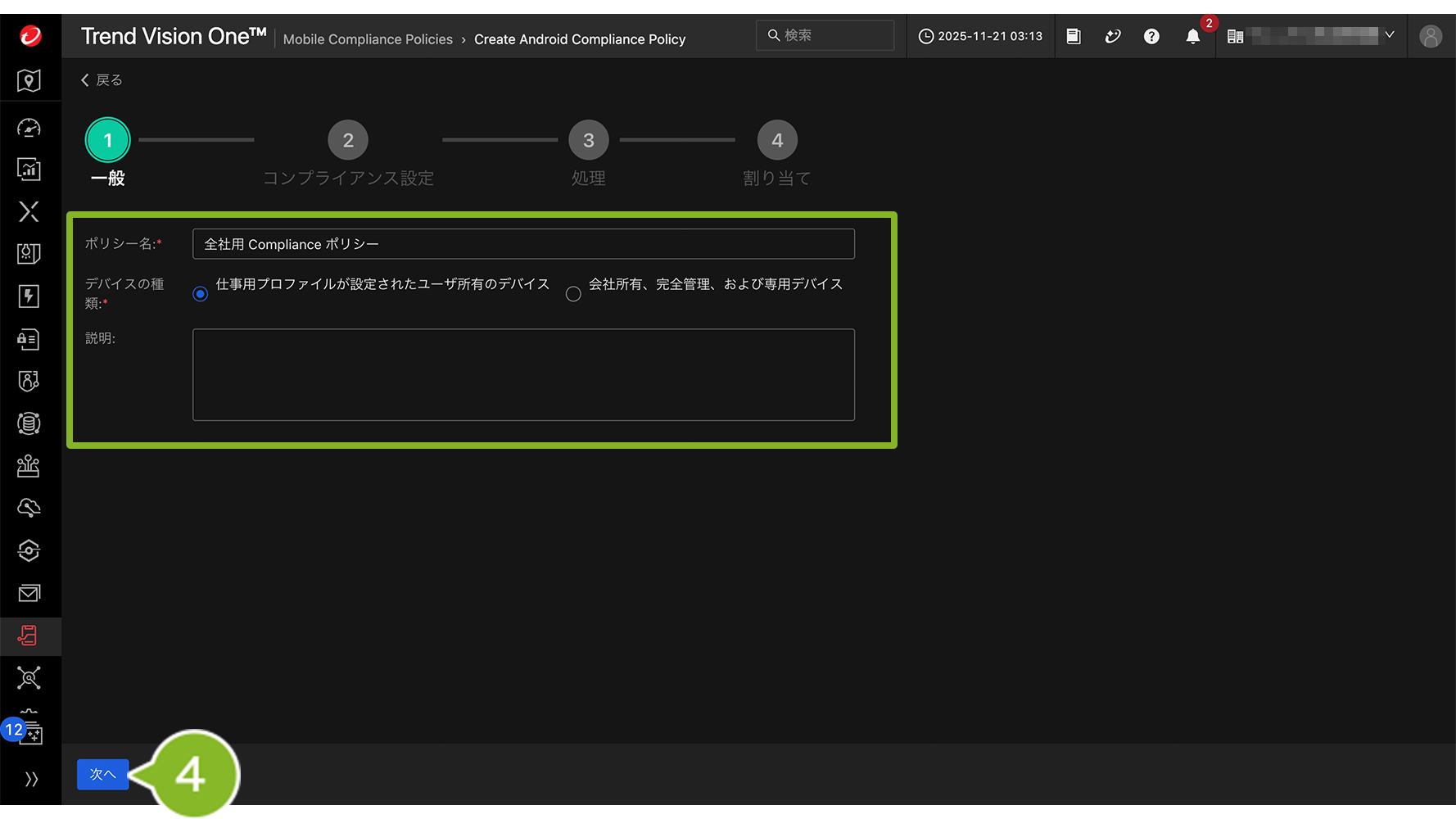1456x819 pixels.
Task: Expand the sidebar navigation menu
Action: (31, 779)
